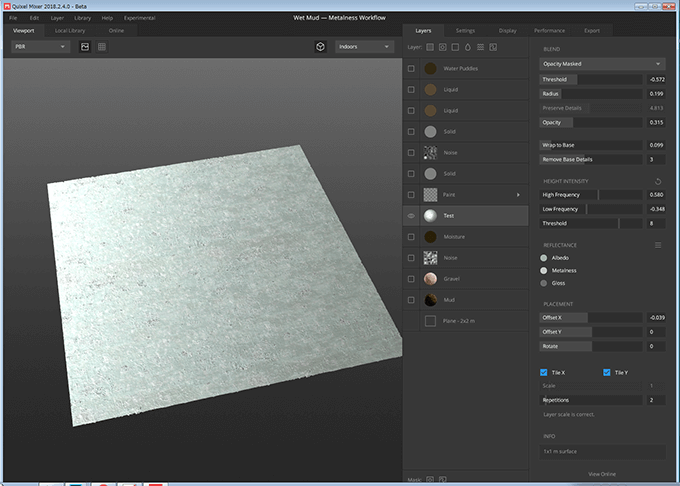This screenshot has width=680, height=486.
Task: Switch to the Settings tab
Action: tap(465, 31)
